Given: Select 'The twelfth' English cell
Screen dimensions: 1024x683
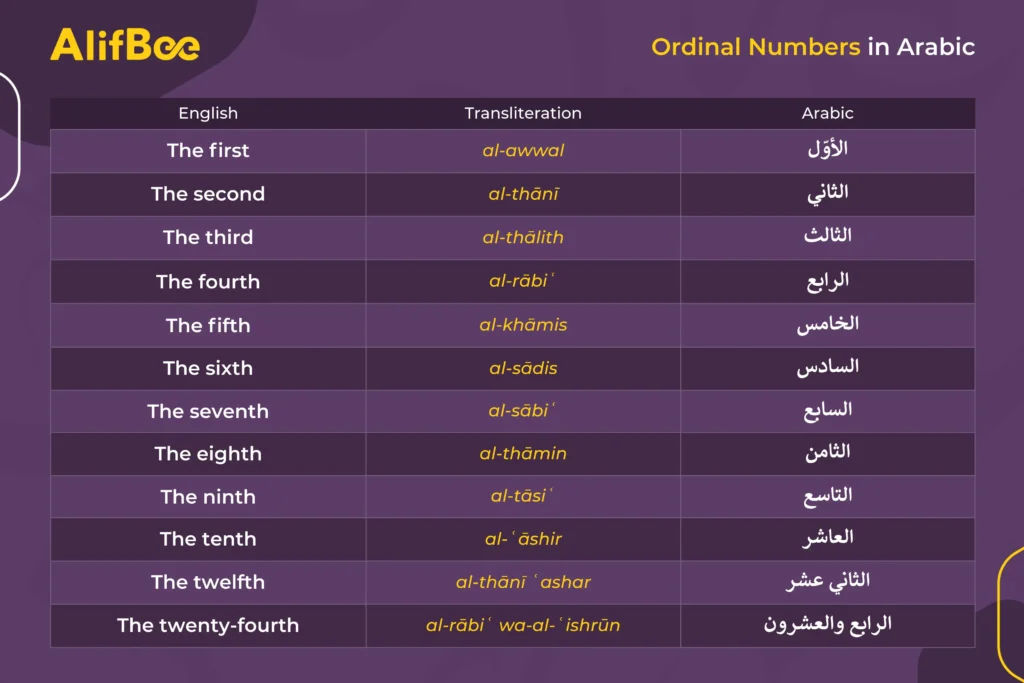Looking at the screenshot, I should pos(208,582).
